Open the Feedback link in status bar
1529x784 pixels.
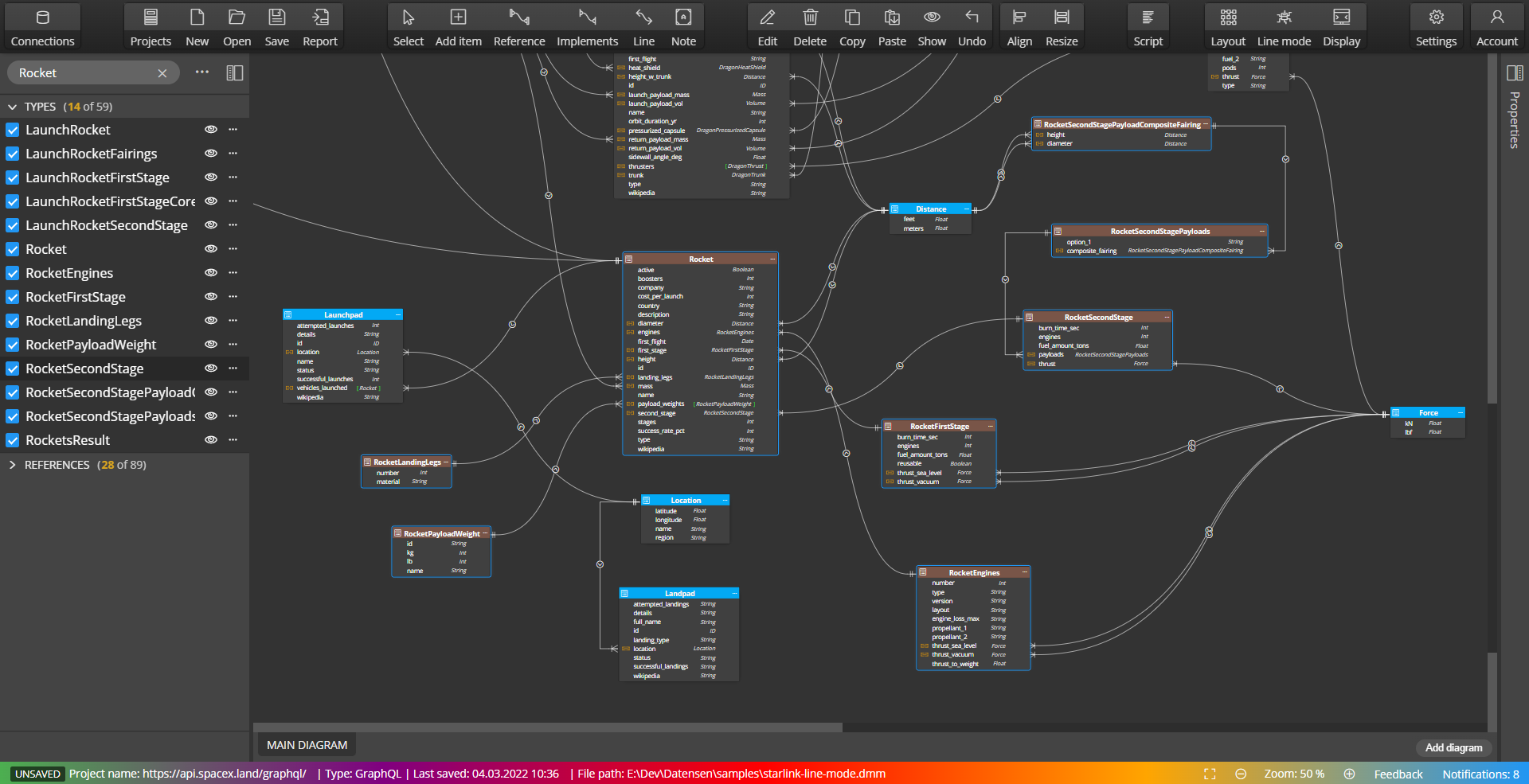pyautogui.click(x=1398, y=774)
